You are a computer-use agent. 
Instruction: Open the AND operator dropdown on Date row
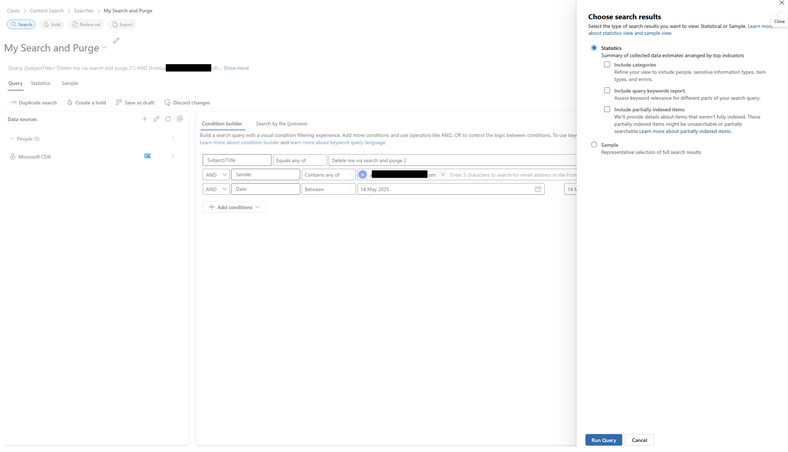tap(216, 189)
